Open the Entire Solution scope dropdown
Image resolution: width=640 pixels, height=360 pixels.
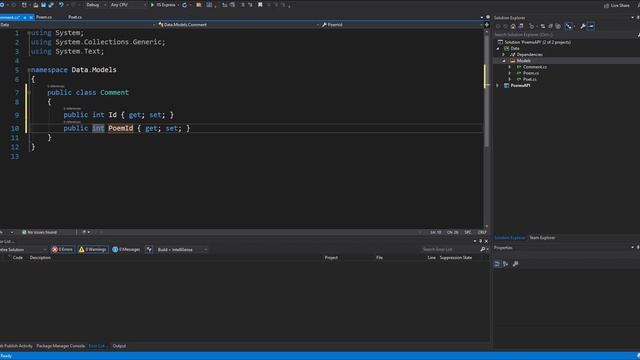point(23,249)
